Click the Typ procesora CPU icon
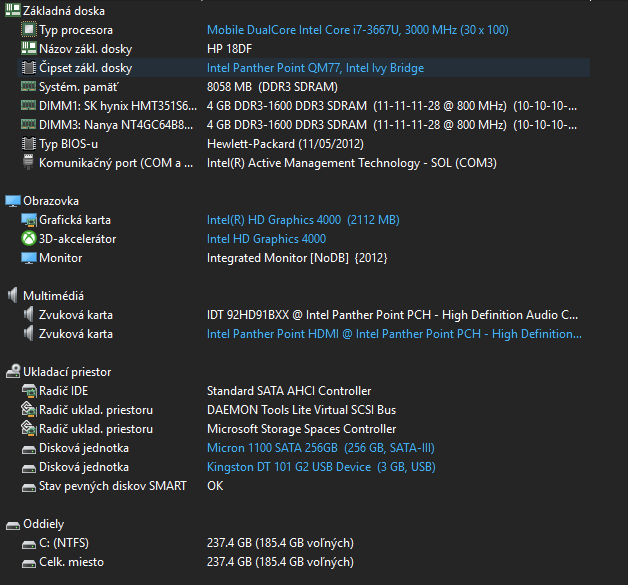The width and height of the screenshot is (628, 585). [x=28, y=30]
